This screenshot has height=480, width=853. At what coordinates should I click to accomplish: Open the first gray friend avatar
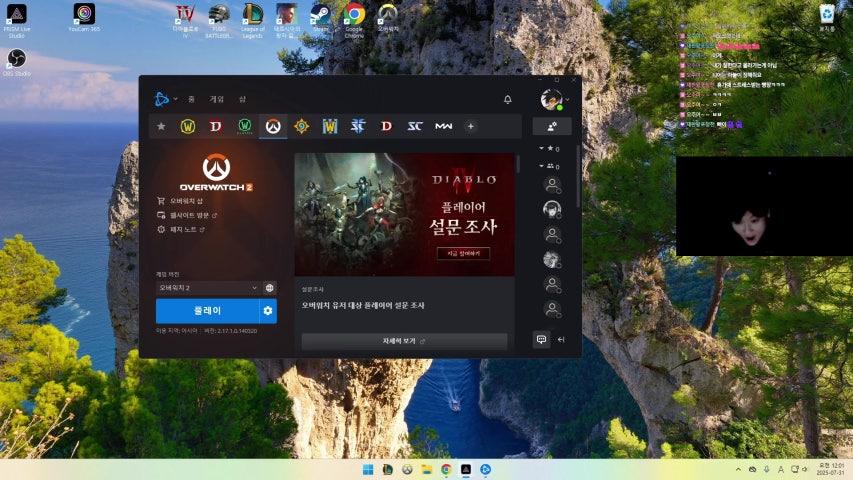point(552,185)
